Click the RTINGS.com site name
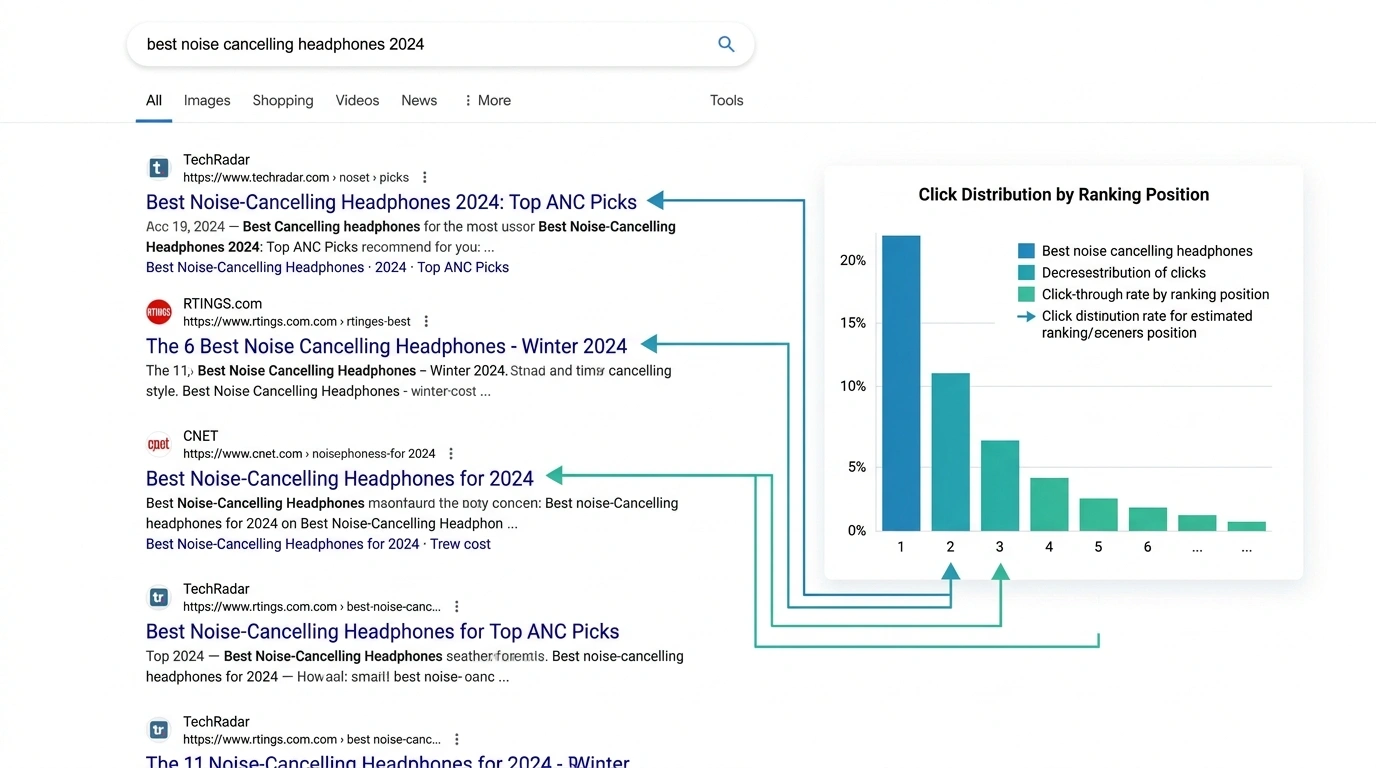 click(222, 303)
